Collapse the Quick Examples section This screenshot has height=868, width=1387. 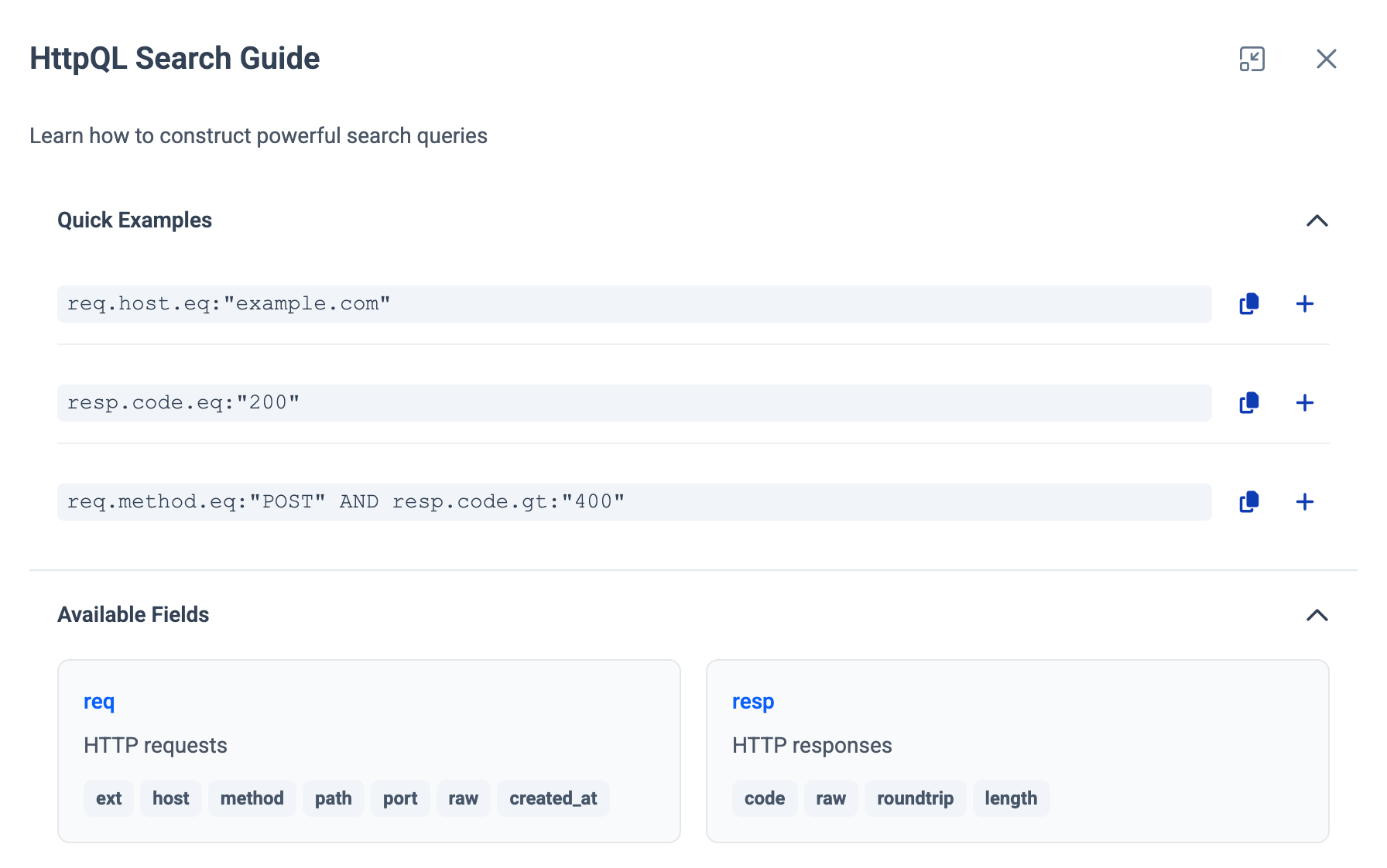click(x=1317, y=221)
